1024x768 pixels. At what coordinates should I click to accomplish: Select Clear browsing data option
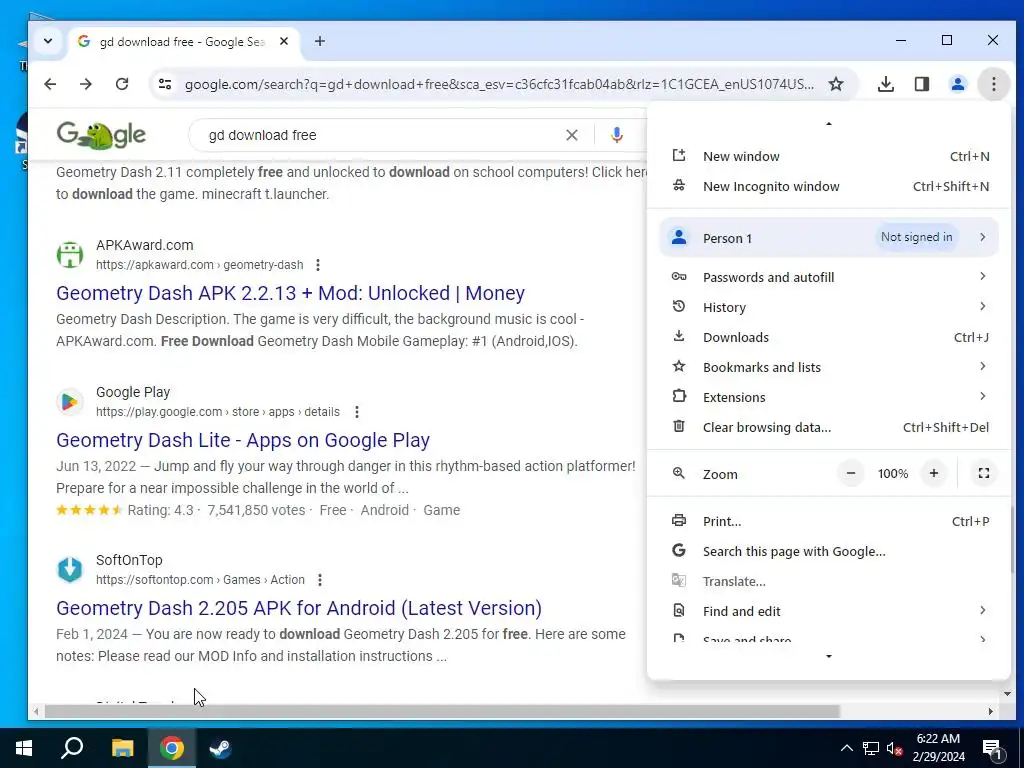829,427
